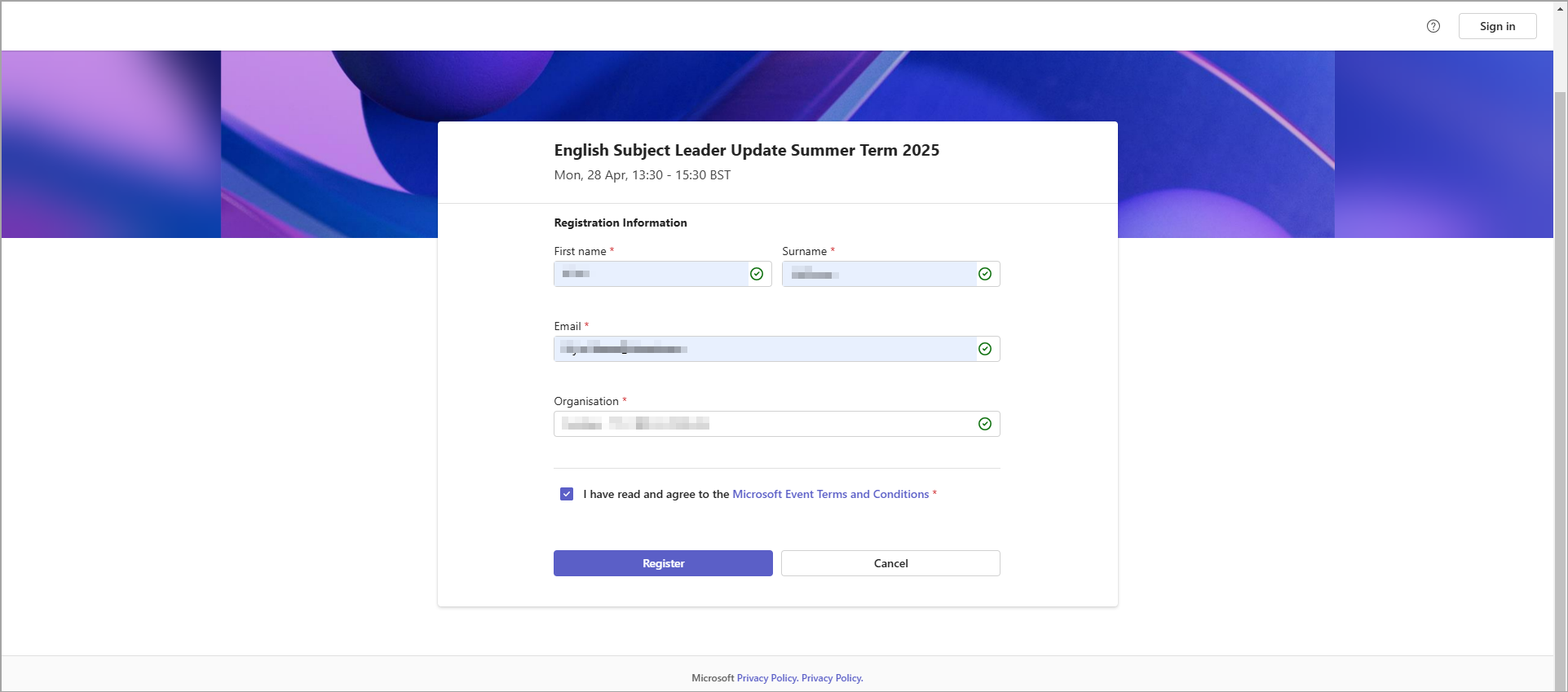Viewport: 1568px width, 692px height.
Task: Open the Privacy Policy link right after Microsoft
Action: click(x=766, y=678)
